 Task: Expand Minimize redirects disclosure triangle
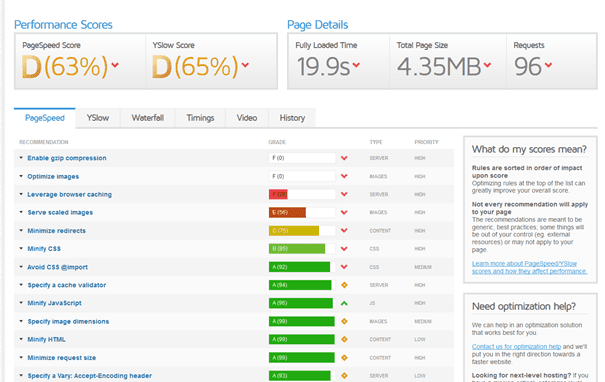(x=21, y=230)
